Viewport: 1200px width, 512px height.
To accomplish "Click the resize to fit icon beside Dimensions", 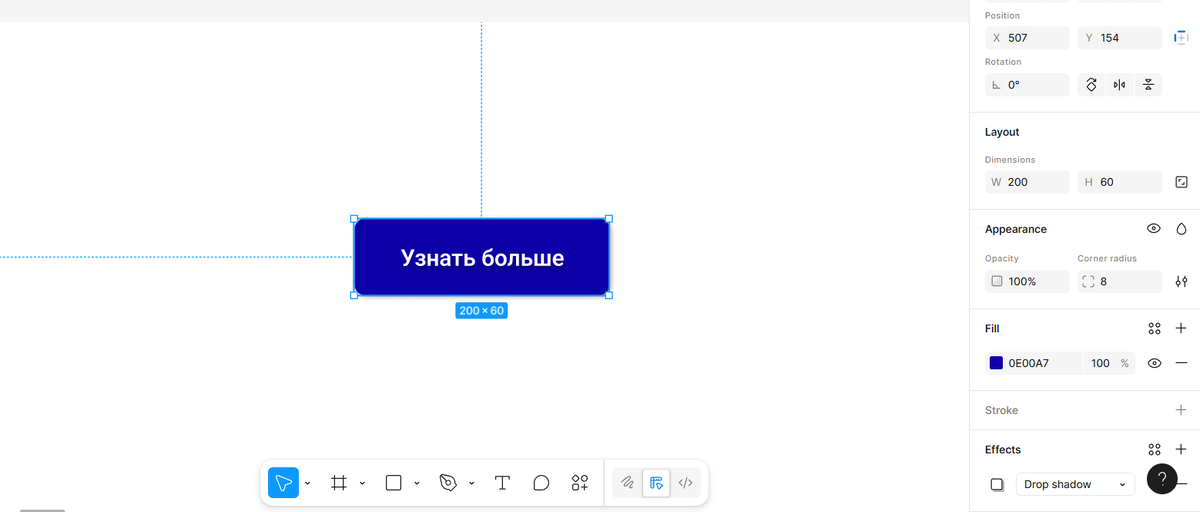I will [x=1181, y=182].
